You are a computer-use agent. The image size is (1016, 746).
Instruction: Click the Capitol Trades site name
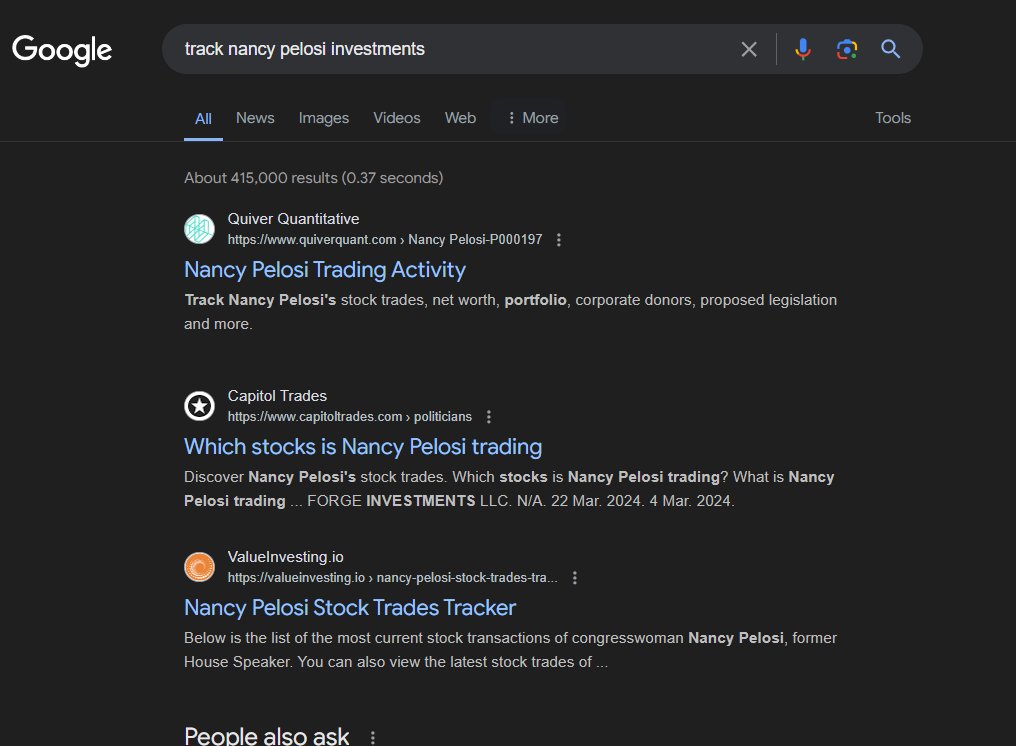point(277,396)
